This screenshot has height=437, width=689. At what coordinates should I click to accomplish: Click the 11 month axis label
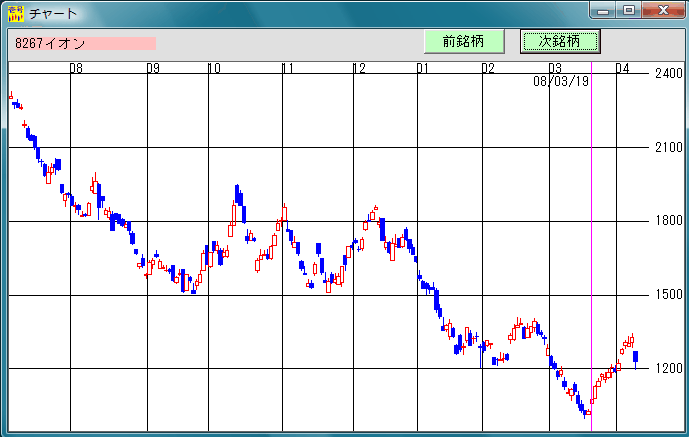click(x=287, y=68)
